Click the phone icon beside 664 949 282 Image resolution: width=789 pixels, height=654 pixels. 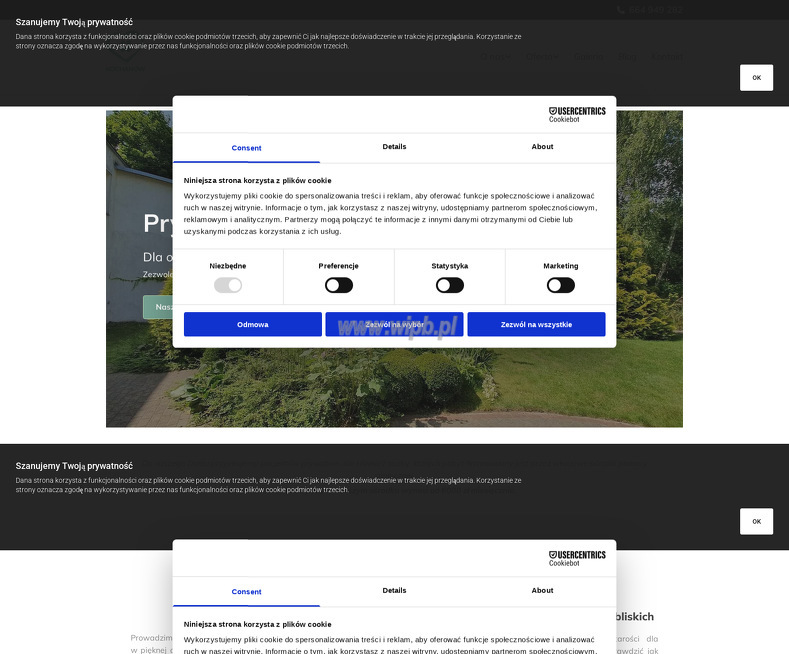[x=621, y=10]
